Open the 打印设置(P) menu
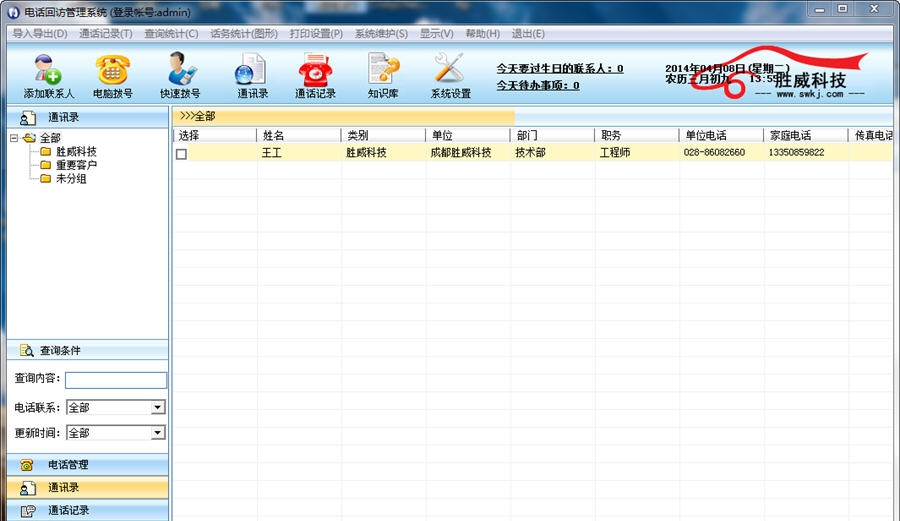Viewport: 900px width, 521px height. click(x=316, y=33)
